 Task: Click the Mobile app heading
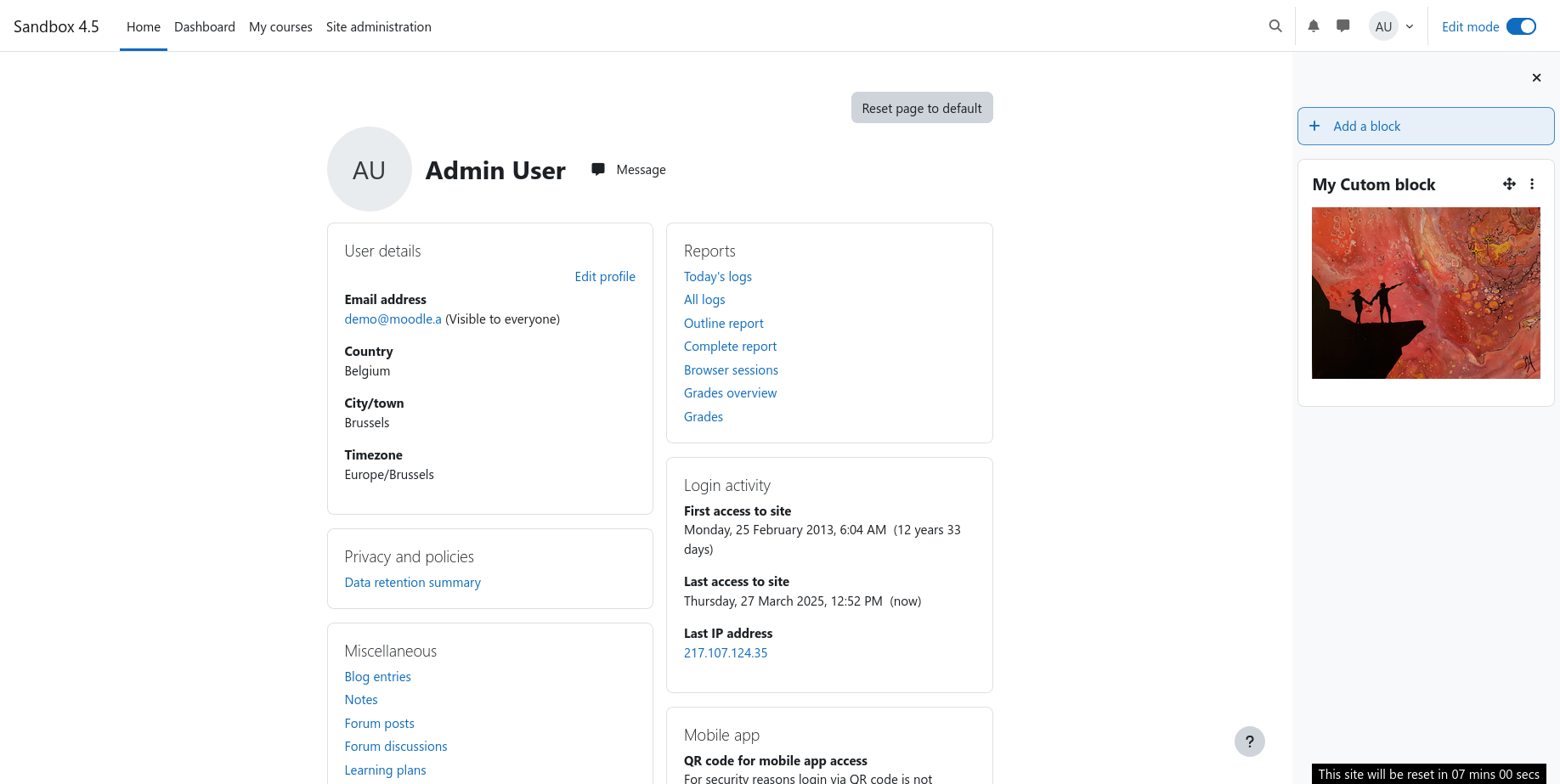tap(721, 735)
